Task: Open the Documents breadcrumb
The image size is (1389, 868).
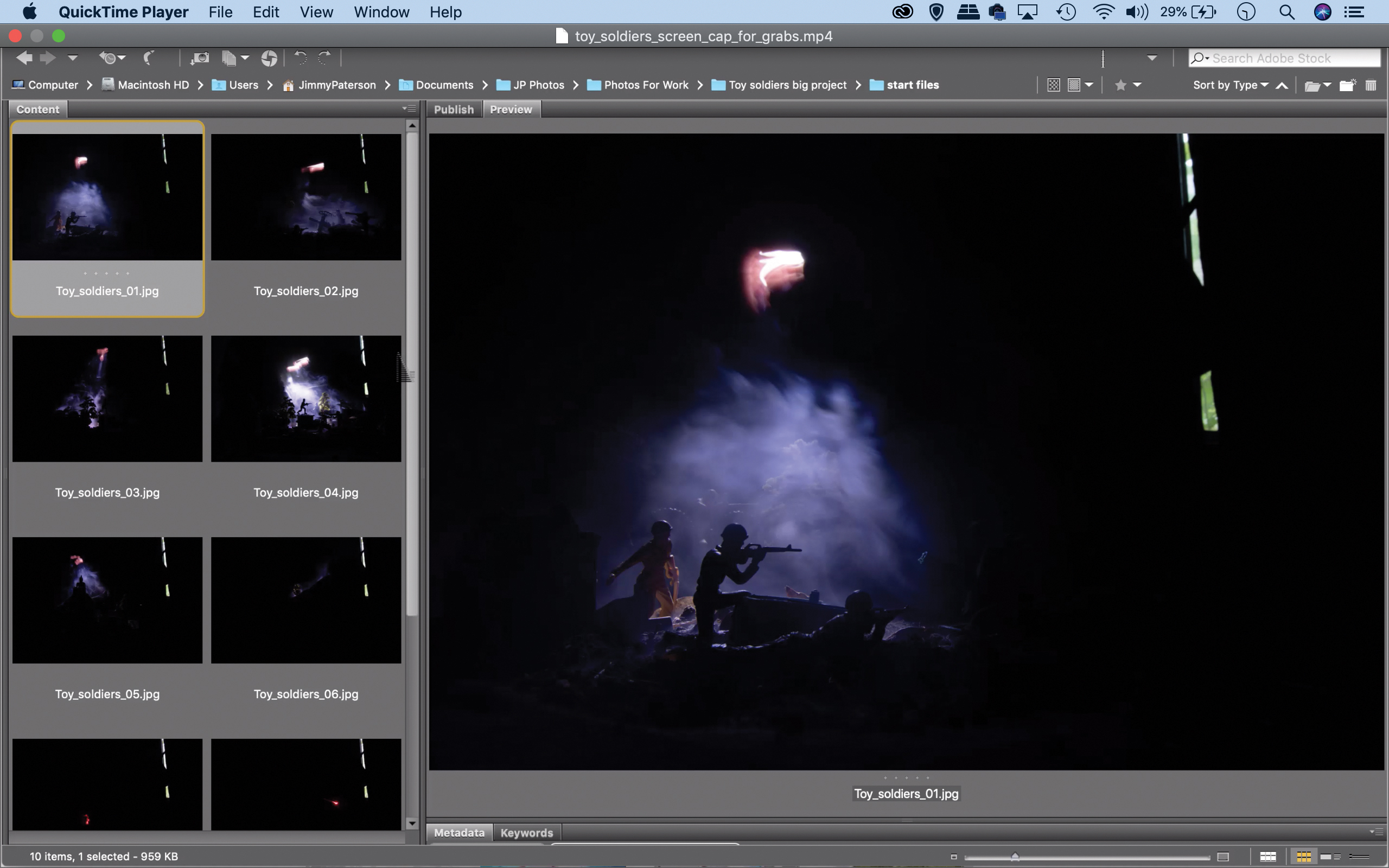Action: [436, 85]
